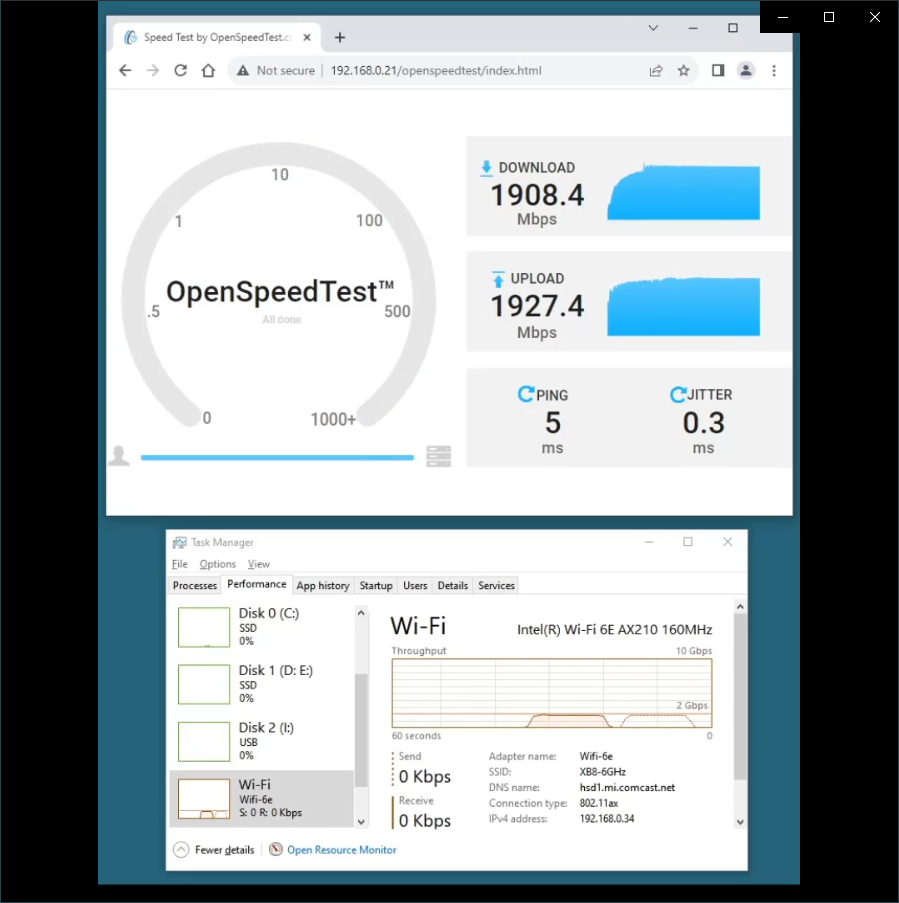The width and height of the screenshot is (899, 903).
Task: Switch to the Details tab
Action: click(453, 585)
